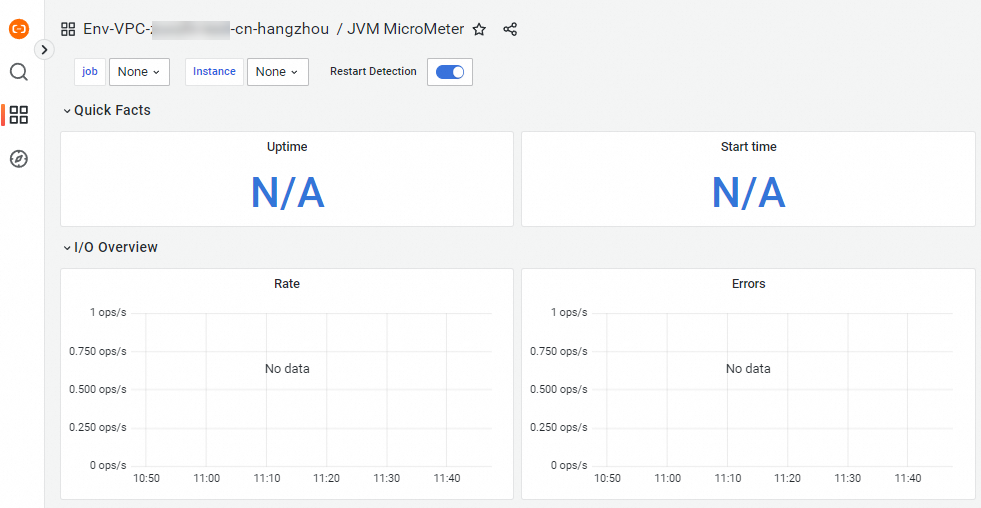Open the Start time panel title menu
The width and height of the screenshot is (981, 508).
pyautogui.click(x=748, y=147)
